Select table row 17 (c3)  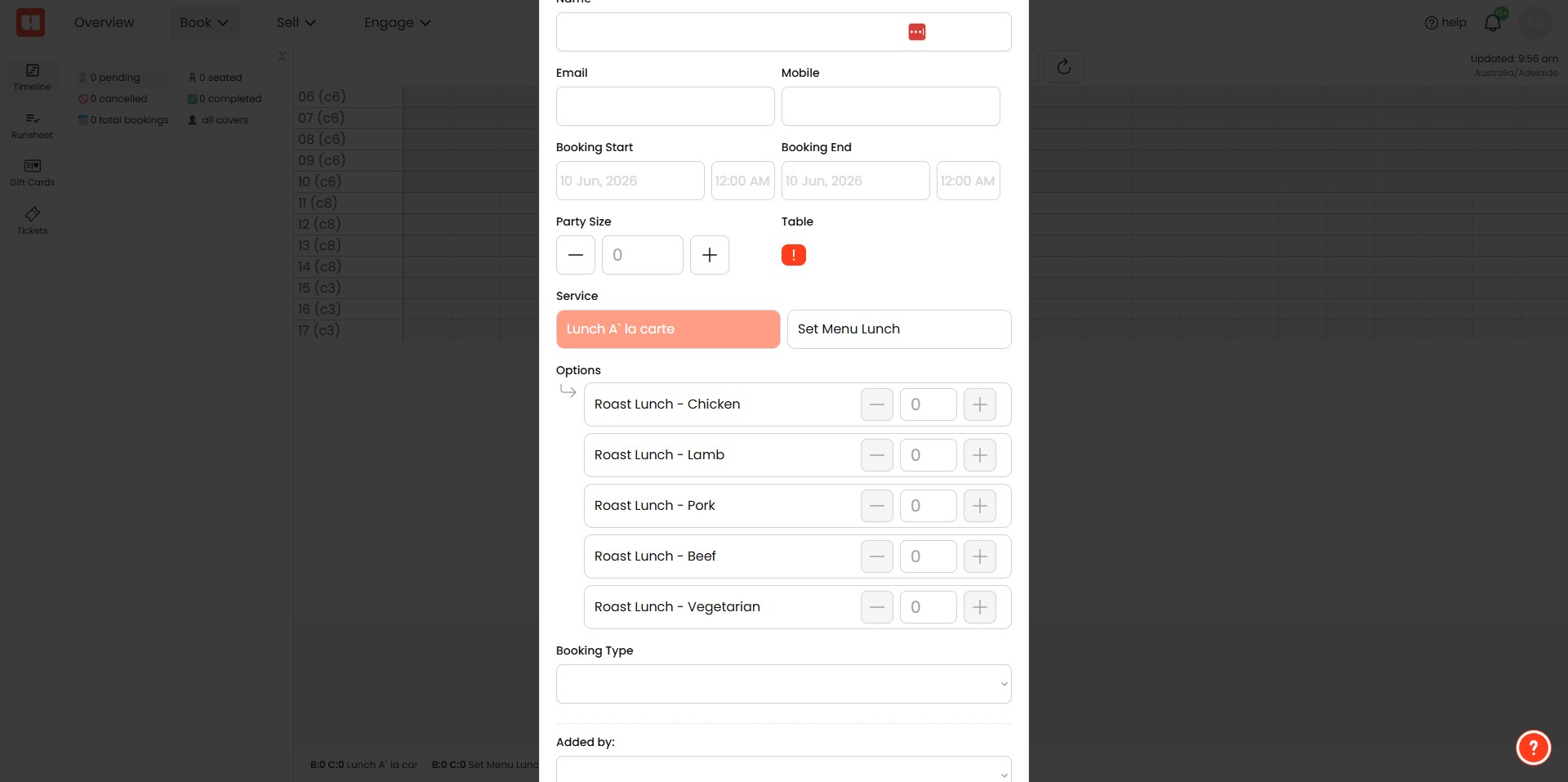(348, 330)
